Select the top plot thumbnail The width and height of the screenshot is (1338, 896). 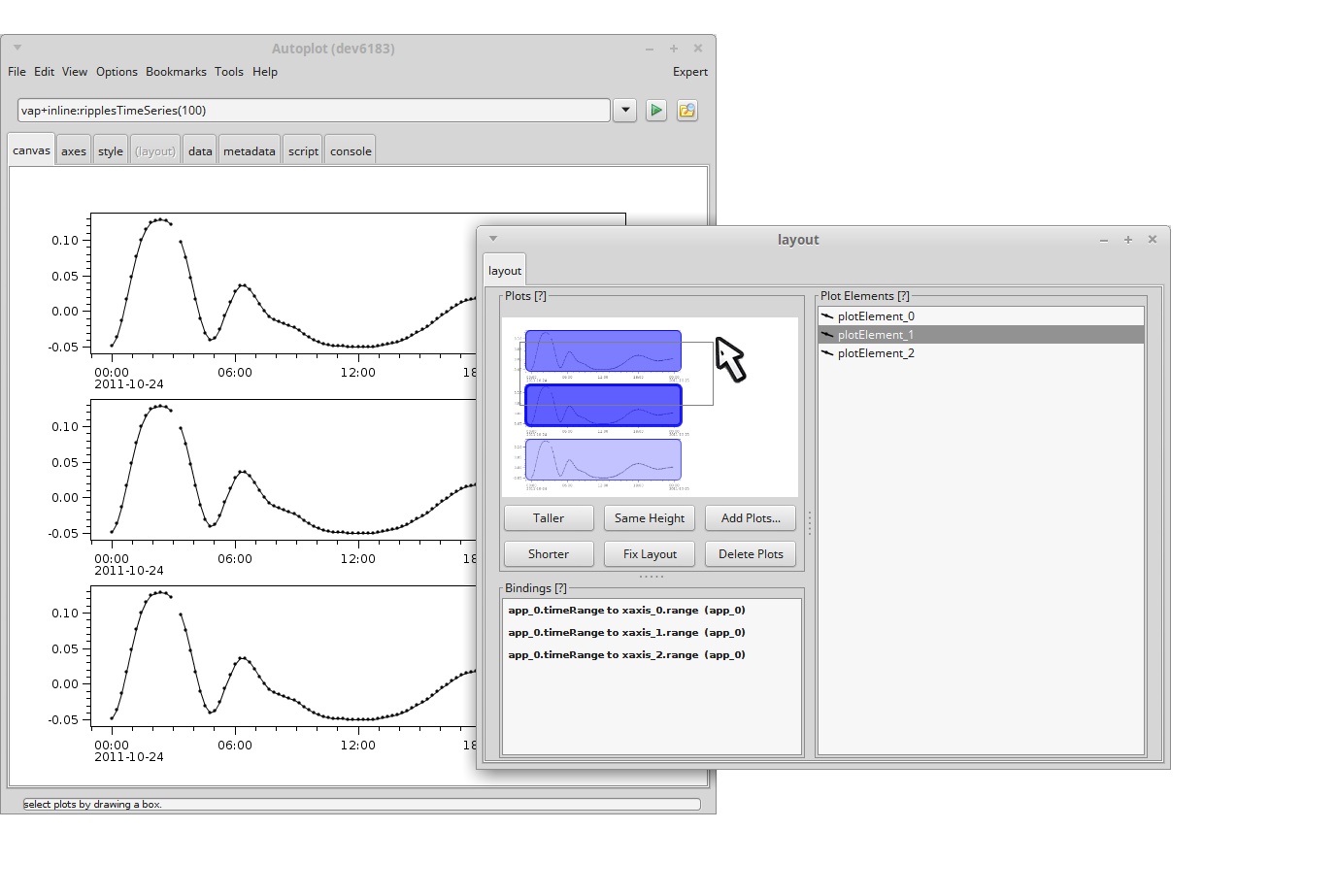pyautogui.click(x=603, y=351)
